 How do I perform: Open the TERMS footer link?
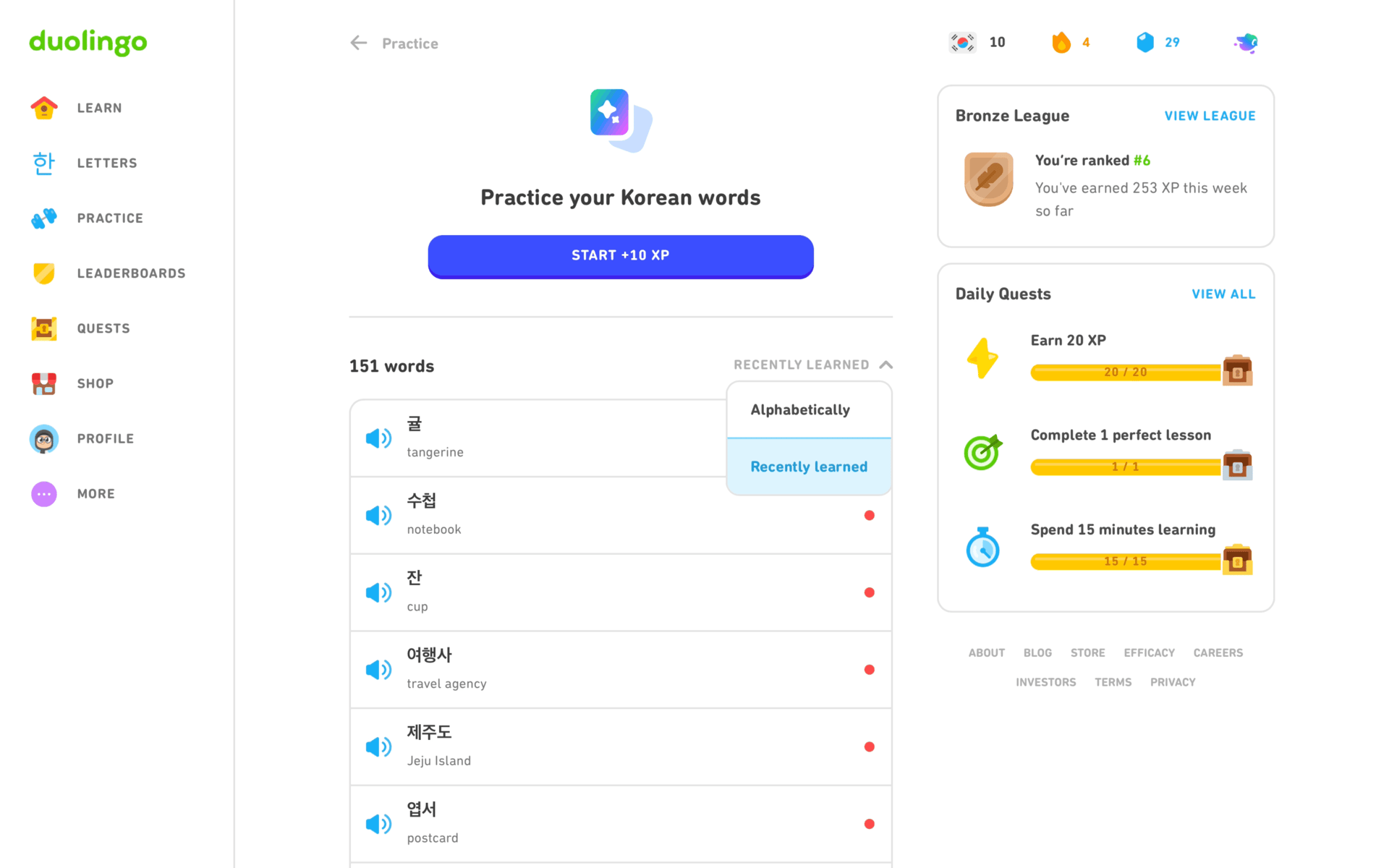(1113, 682)
